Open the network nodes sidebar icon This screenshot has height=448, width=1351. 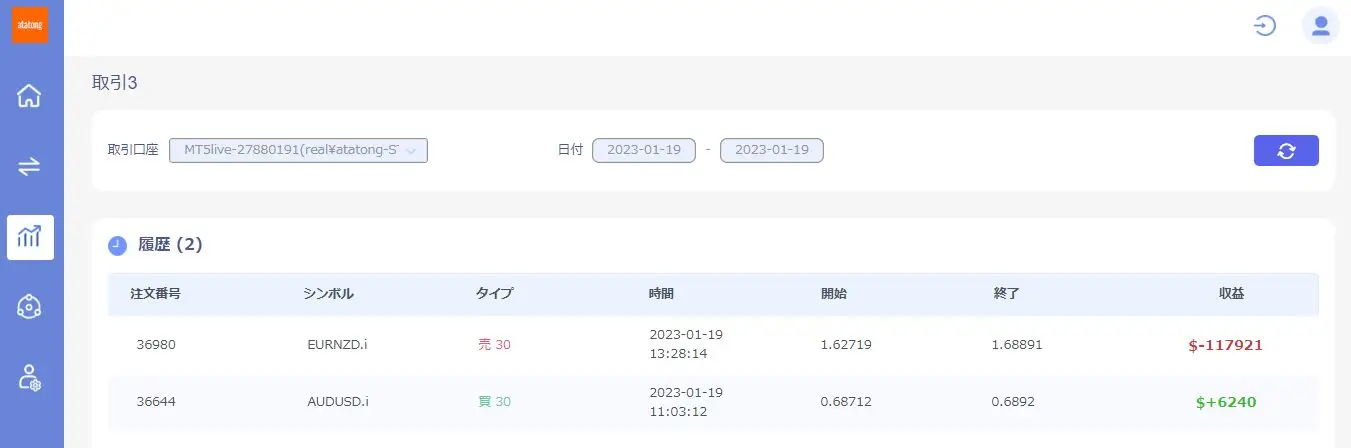(x=30, y=307)
